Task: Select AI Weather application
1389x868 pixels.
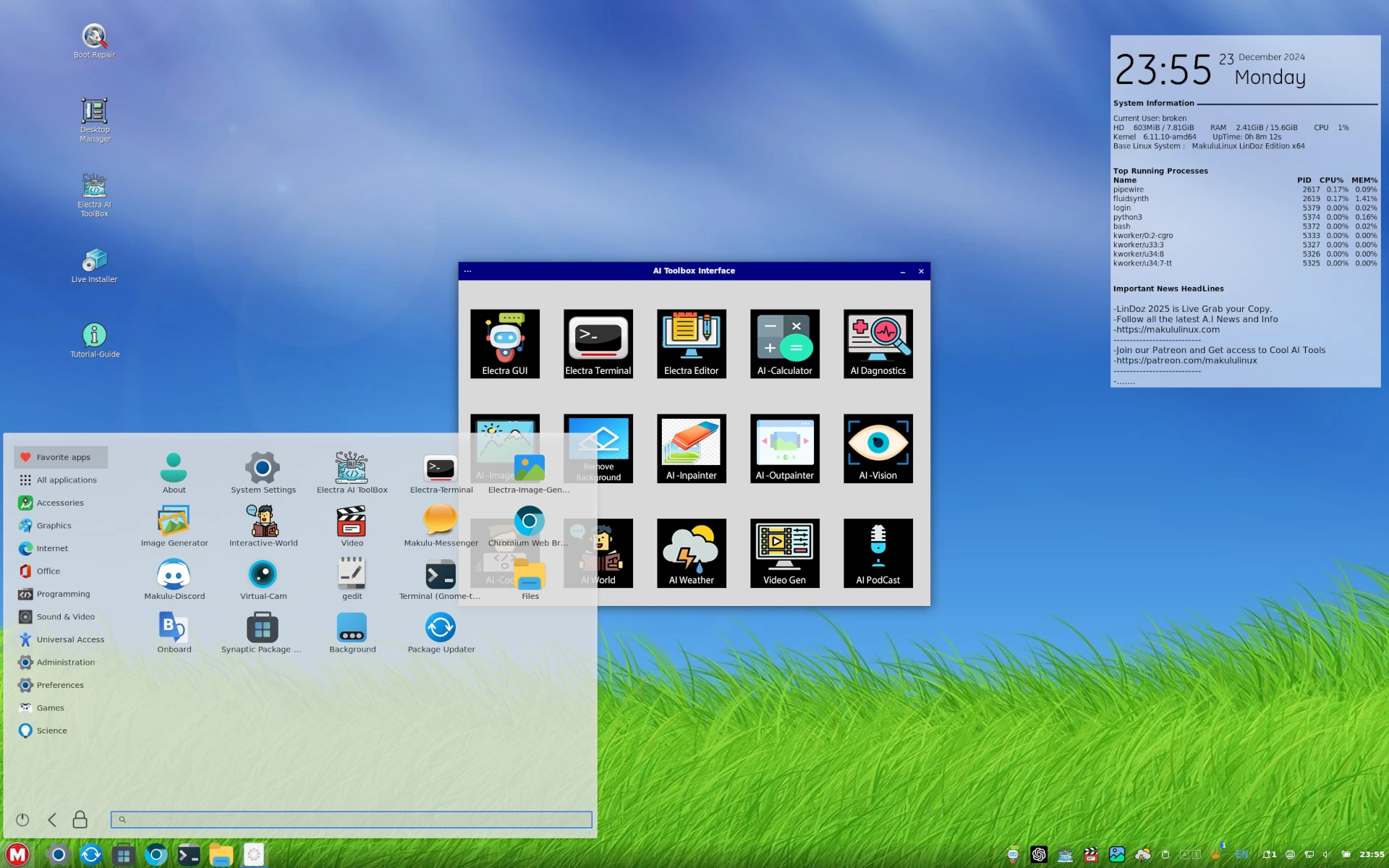Action: [x=692, y=553]
